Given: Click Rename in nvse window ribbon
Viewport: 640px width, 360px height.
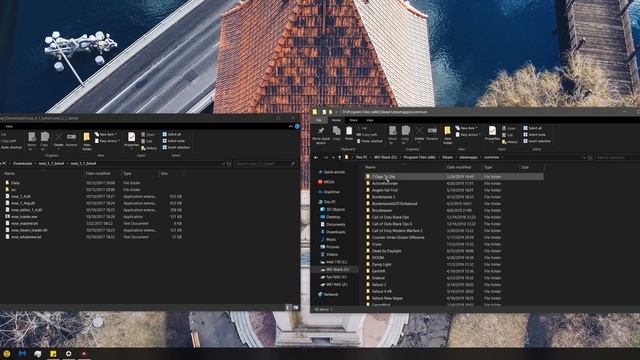Looking at the screenshot, I should pyautogui.click(x=71, y=139).
